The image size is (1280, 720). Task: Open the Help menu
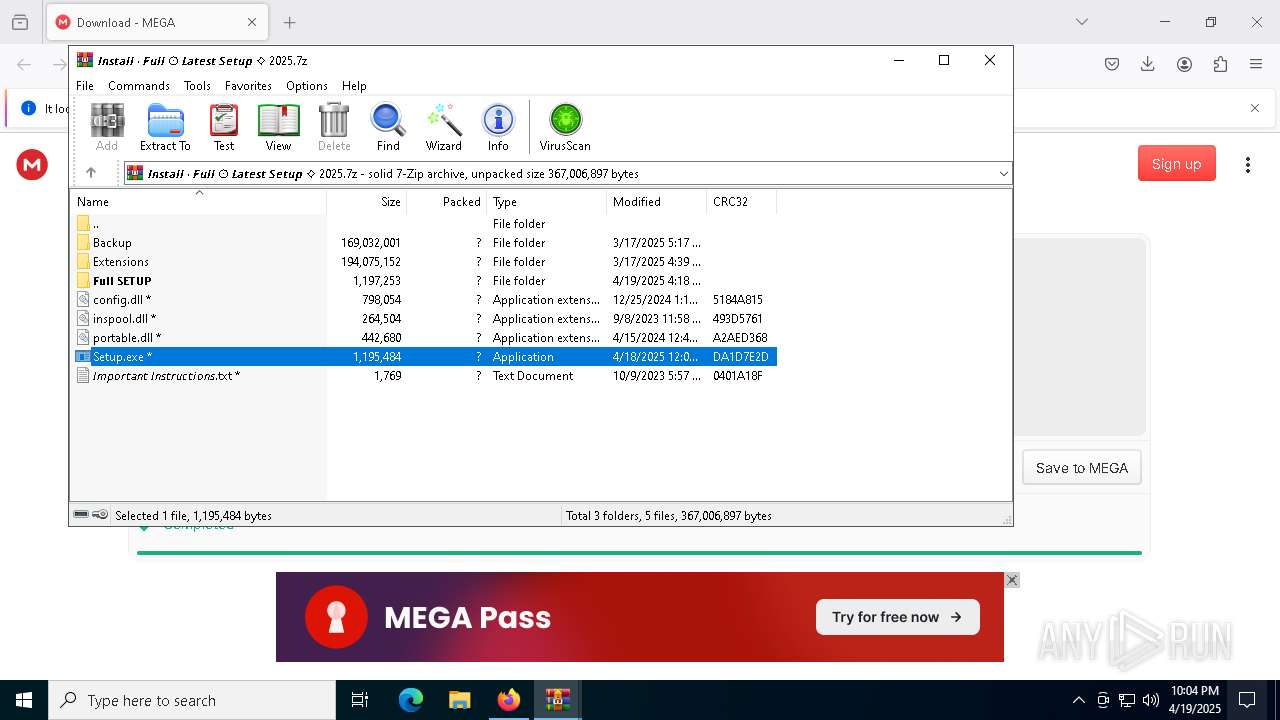354,86
